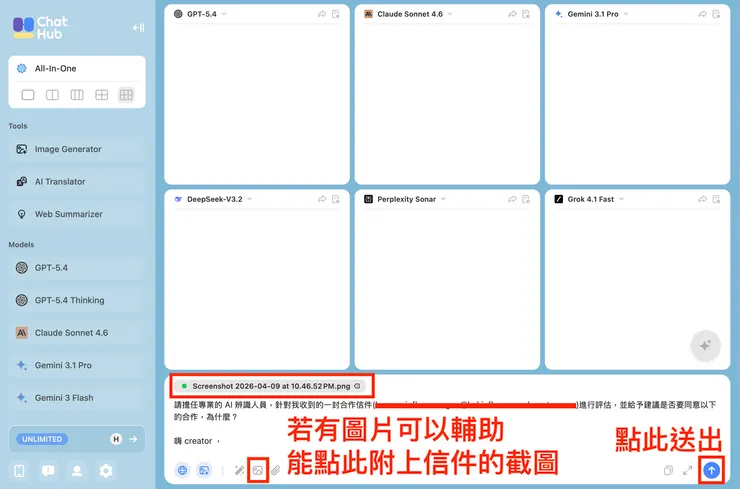This screenshot has width=740, height=489.
Task: Click the UNLIMITED plan badge
Action: (x=42, y=439)
